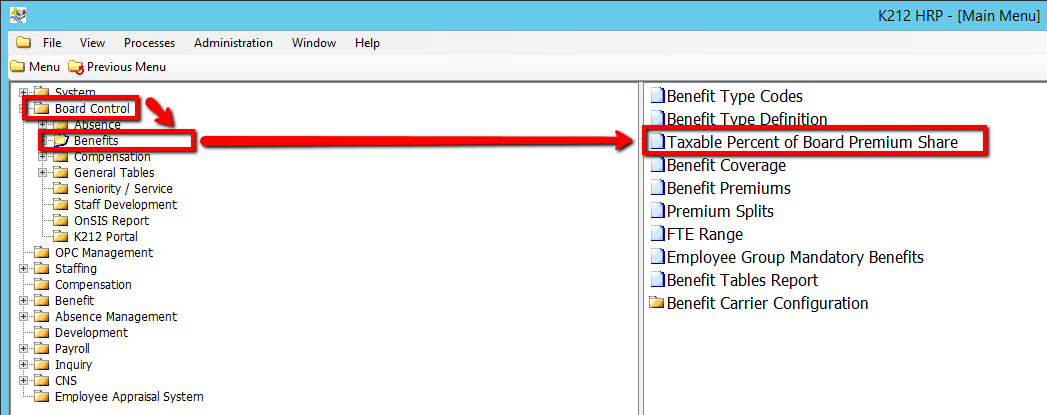Click the Premium Splits document icon
1047x415 pixels.
pyautogui.click(x=657, y=212)
